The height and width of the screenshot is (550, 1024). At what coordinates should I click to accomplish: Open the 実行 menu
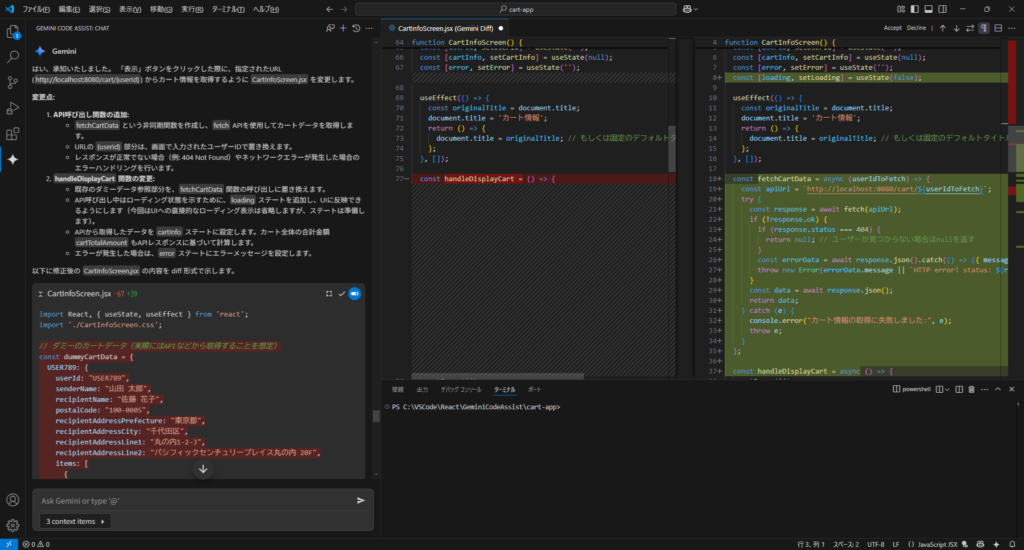coord(192,9)
